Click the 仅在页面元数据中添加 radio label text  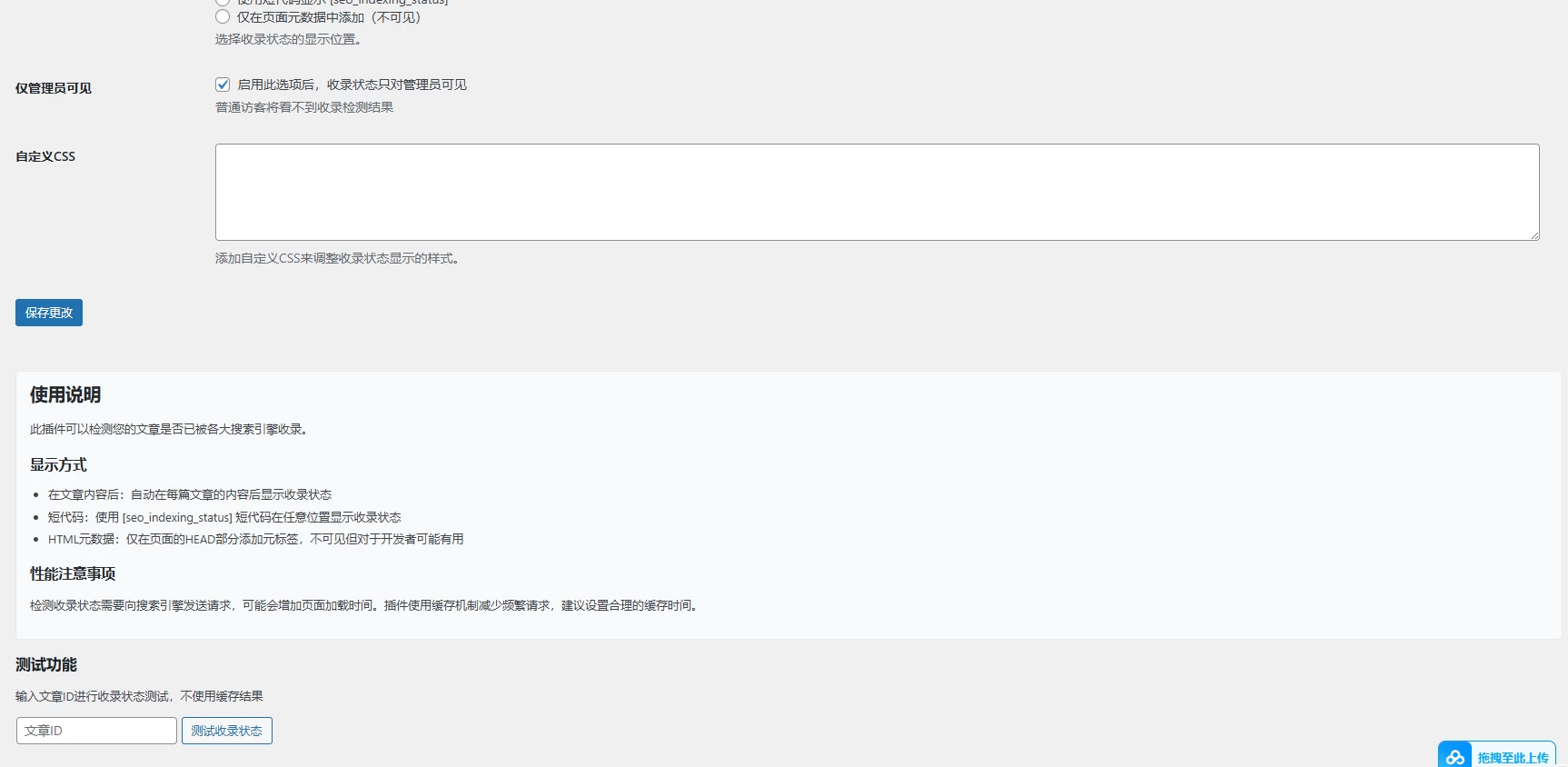pyautogui.click(x=328, y=17)
